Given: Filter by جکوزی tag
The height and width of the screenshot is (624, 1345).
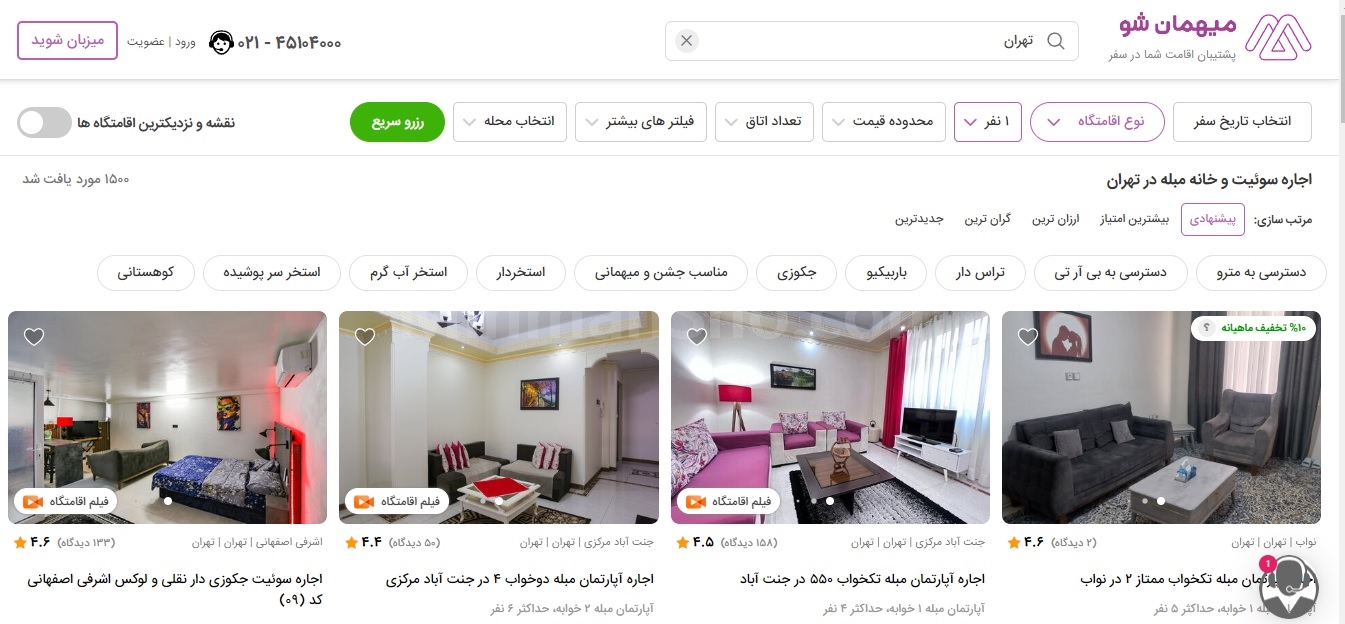Looking at the screenshot, I should coord(797,272).
